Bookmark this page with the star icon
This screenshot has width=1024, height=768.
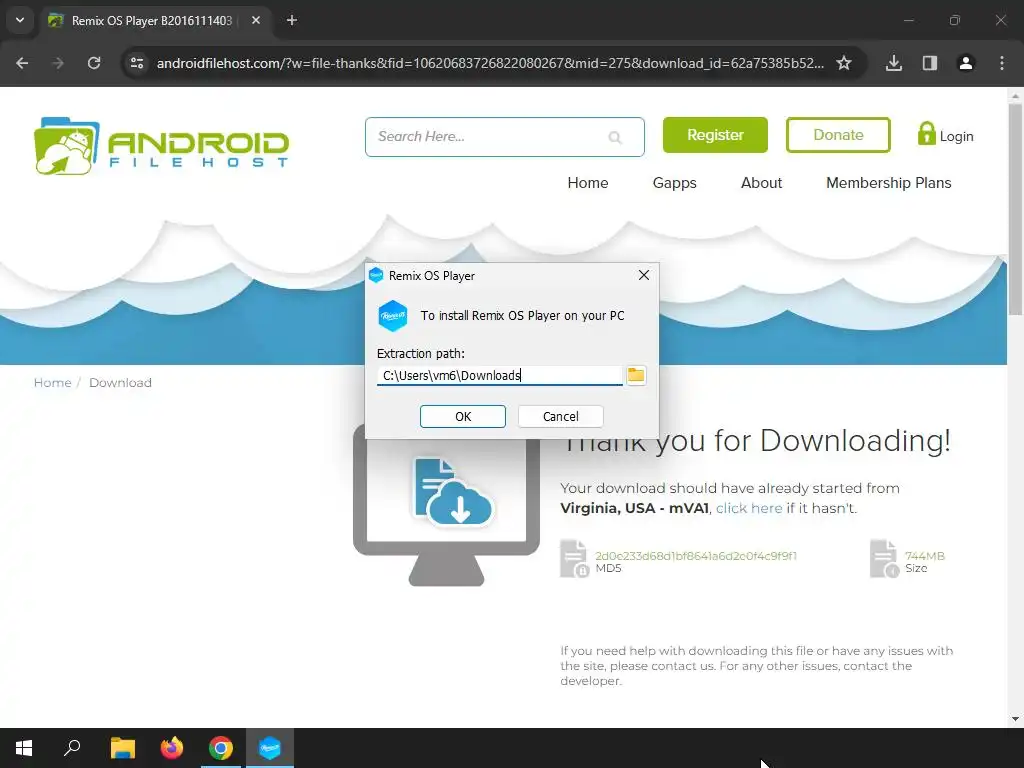[x=844, y=63]
